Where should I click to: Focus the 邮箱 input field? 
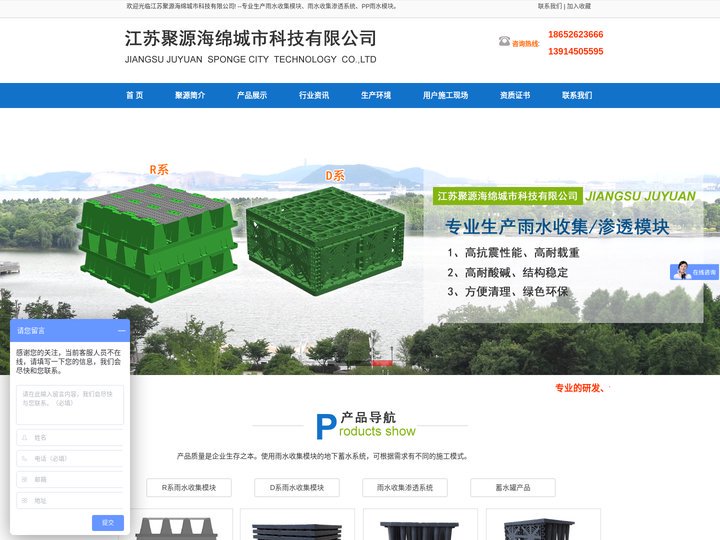click(70, 479)
